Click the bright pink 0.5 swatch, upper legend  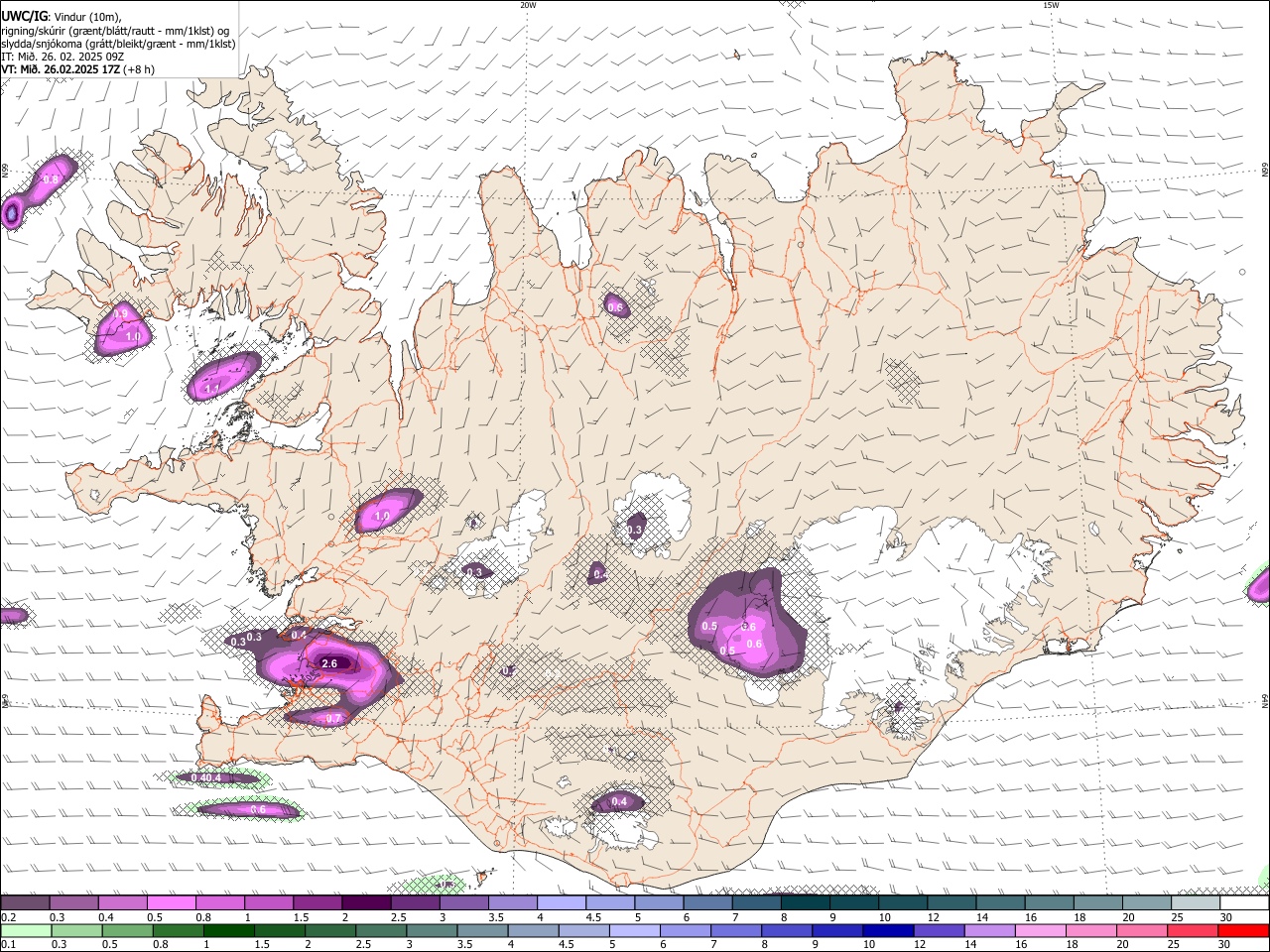[172, 902]
